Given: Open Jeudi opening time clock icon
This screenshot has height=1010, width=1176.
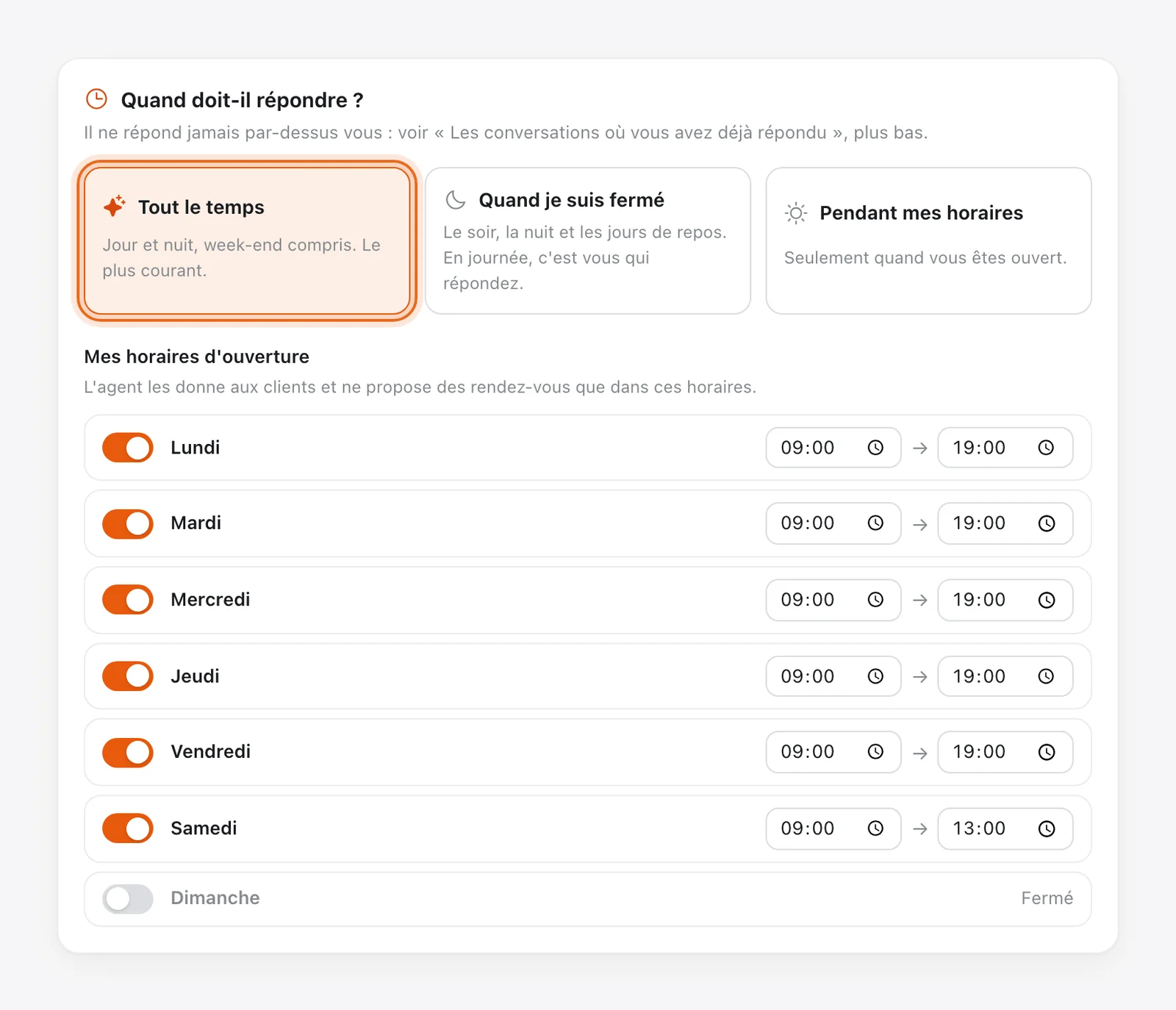Looking at the screenshot, I should click(875, 676).
